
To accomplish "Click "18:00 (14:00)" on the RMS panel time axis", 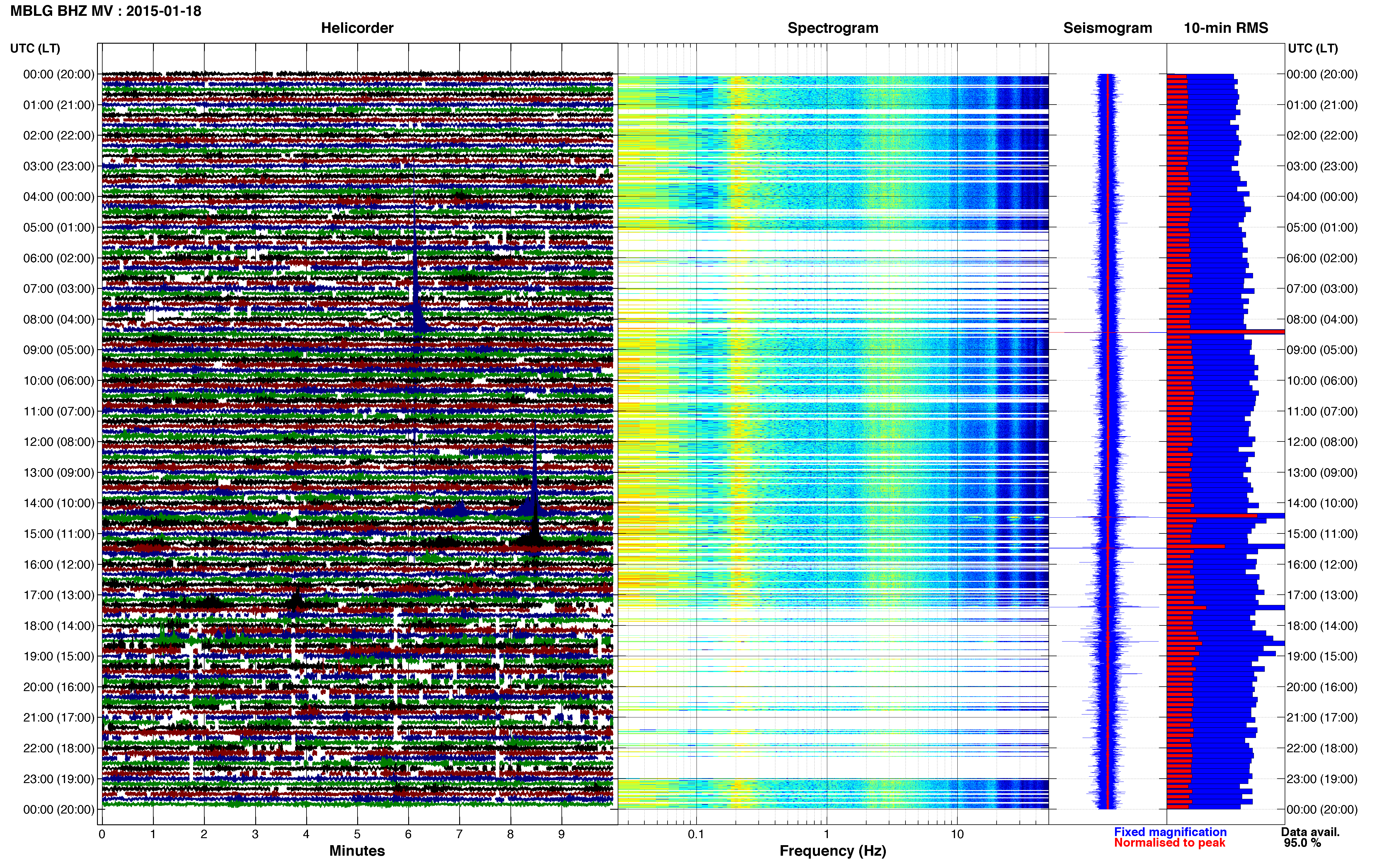I will pos(1322,626).
